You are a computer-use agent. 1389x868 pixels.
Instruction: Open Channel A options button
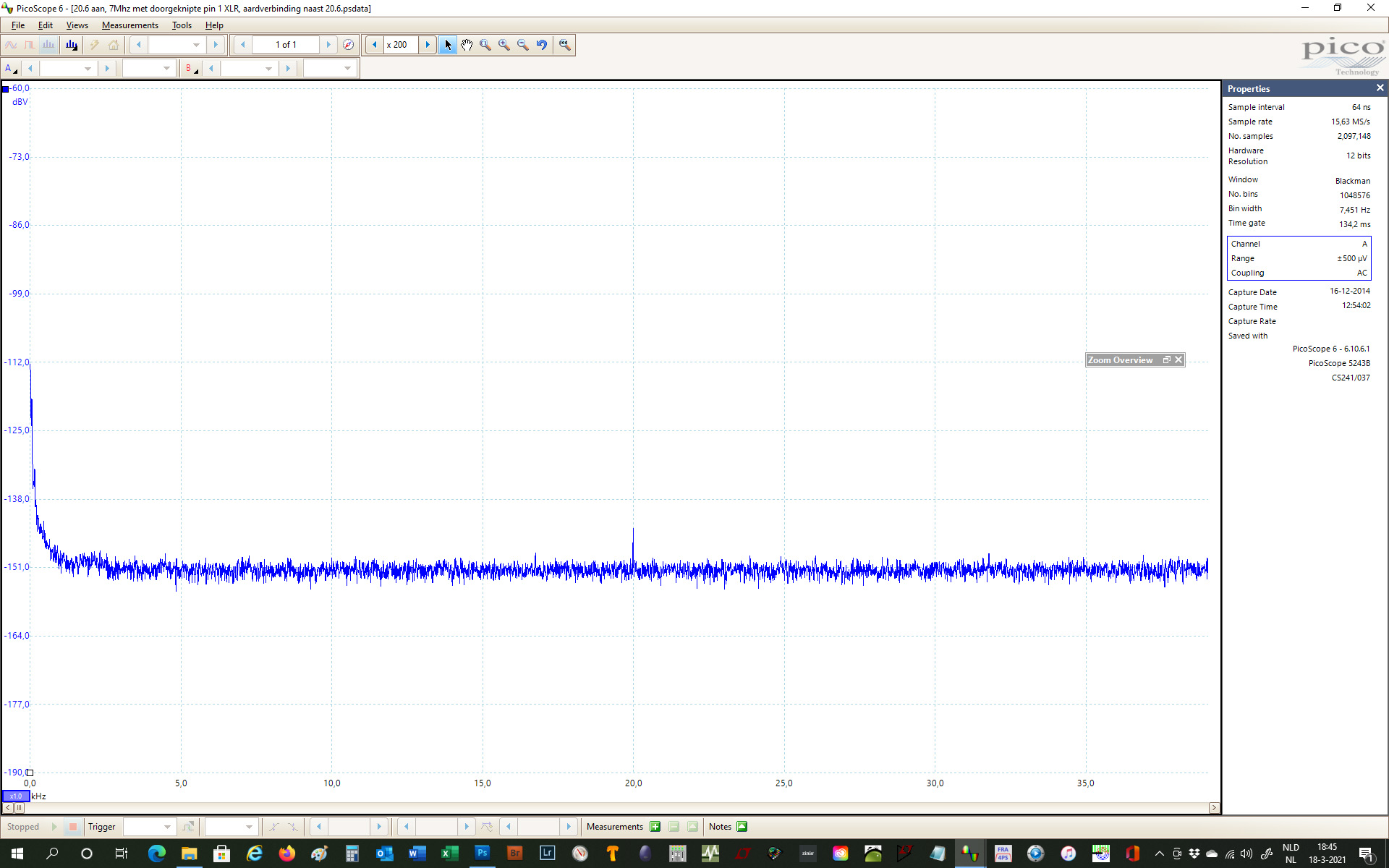[11, 68]
